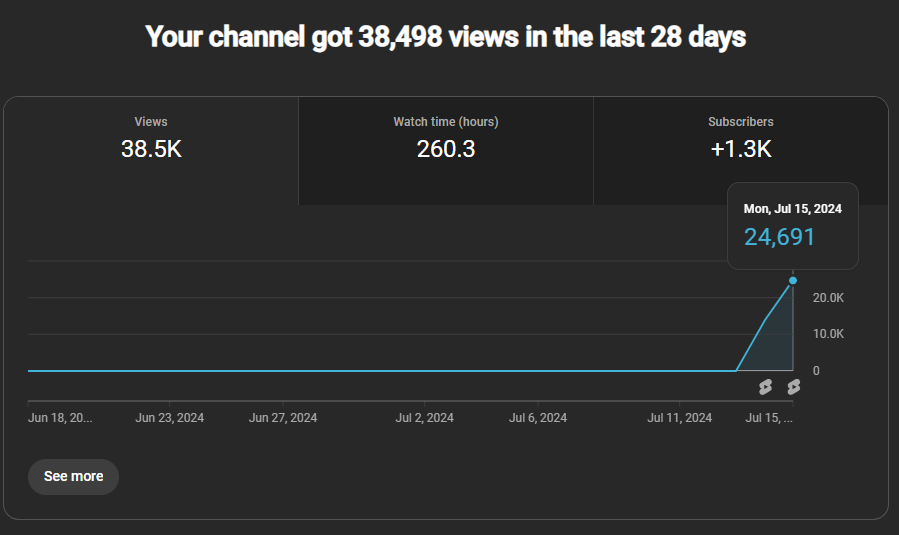
Task: Click the 10.0K y-axis label
Action: 828,334
